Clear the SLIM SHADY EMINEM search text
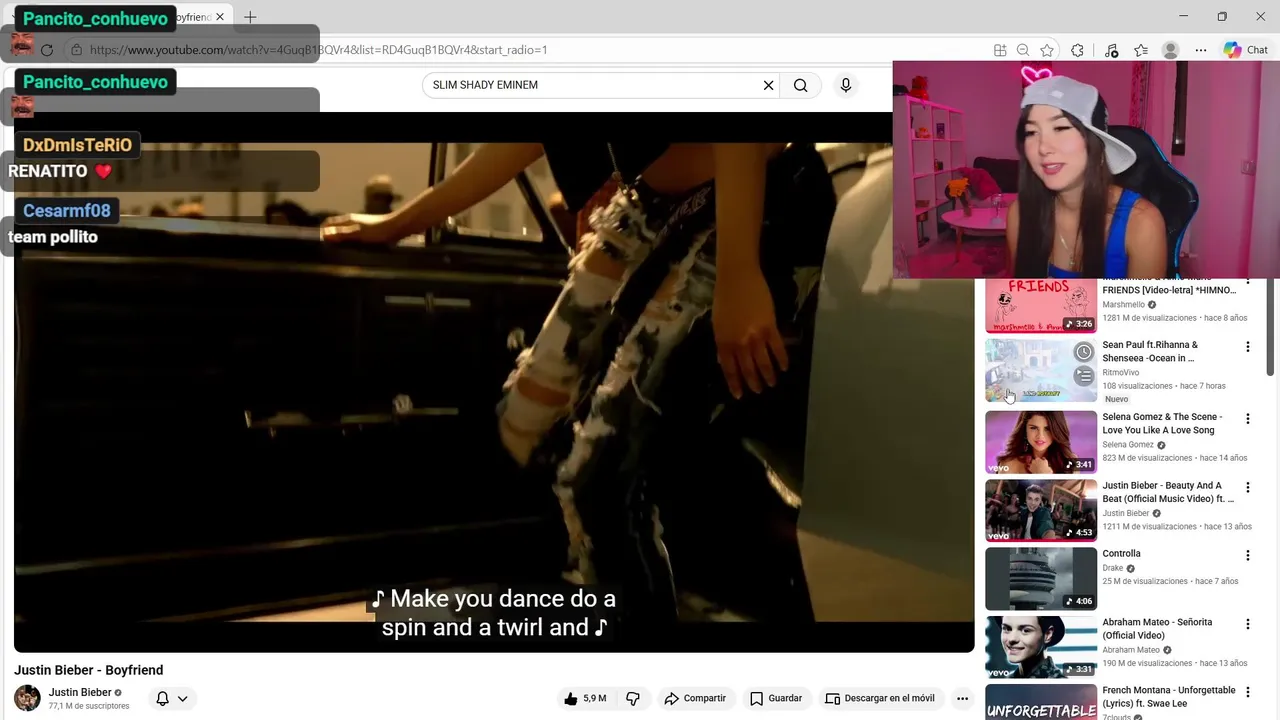The image size is (1280, 720). click(x=768, y=85)
